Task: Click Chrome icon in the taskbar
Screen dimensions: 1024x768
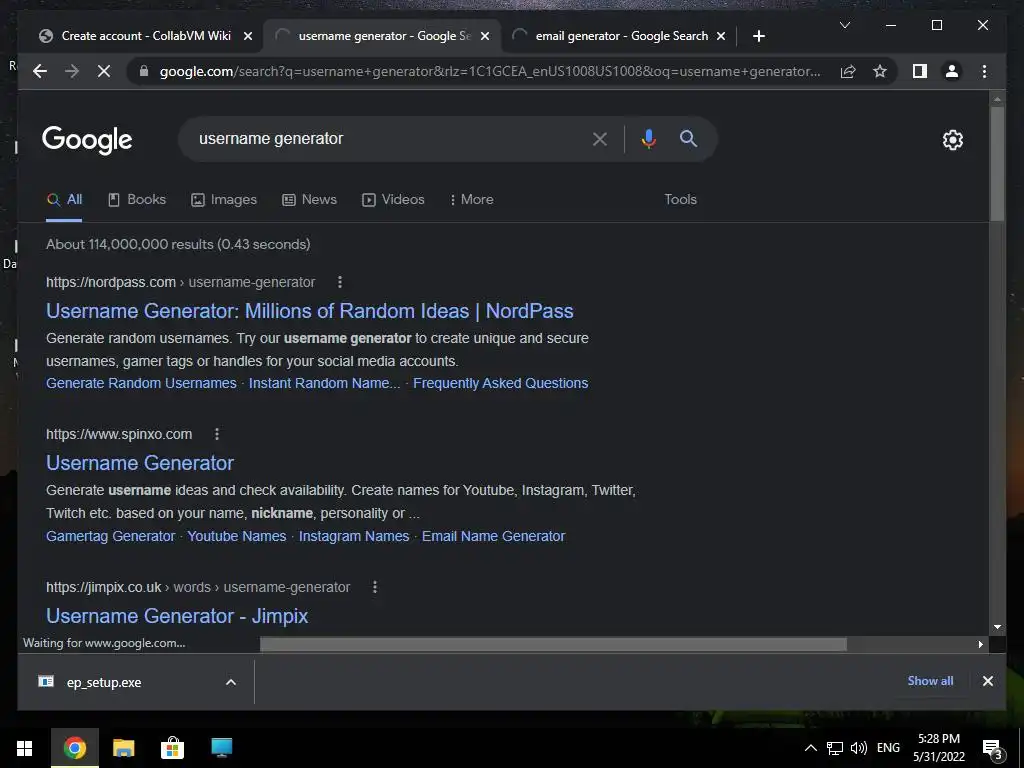Action: [x=74, y=748]
